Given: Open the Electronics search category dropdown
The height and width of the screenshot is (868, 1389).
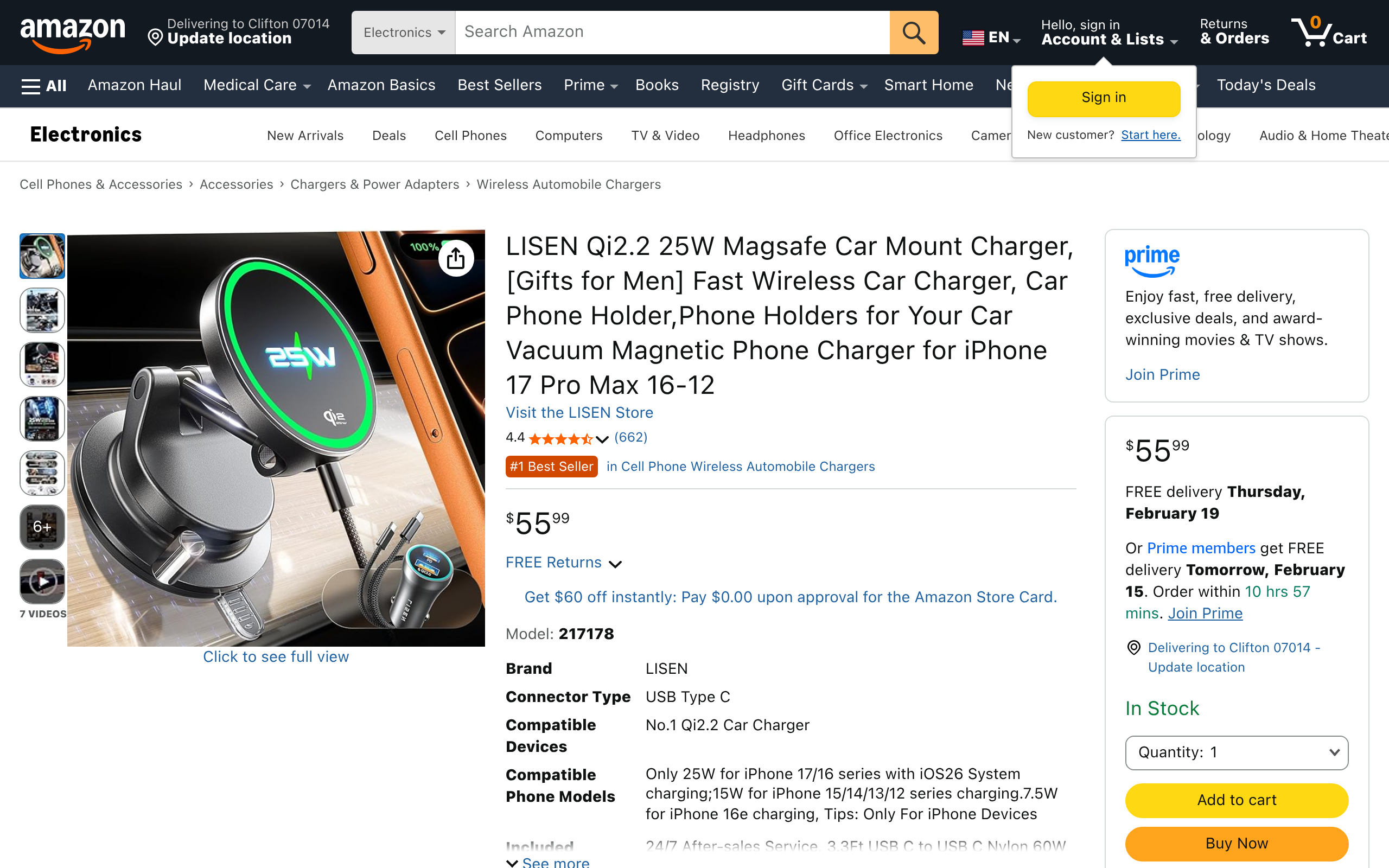Looking at the screenshot, I should click(x=404, y=33).
